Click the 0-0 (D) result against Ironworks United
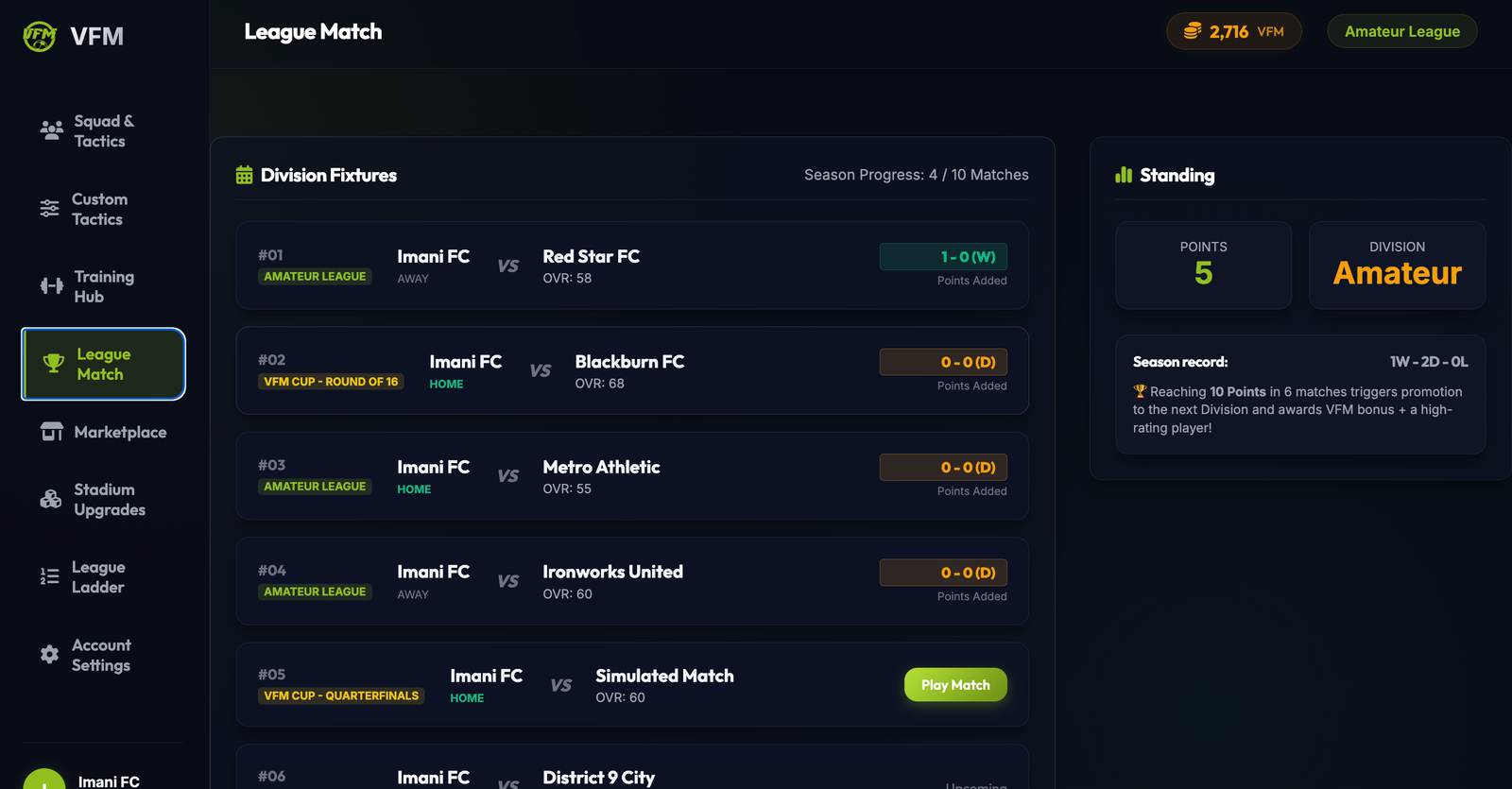The image size is (1512, 789). 943,573
